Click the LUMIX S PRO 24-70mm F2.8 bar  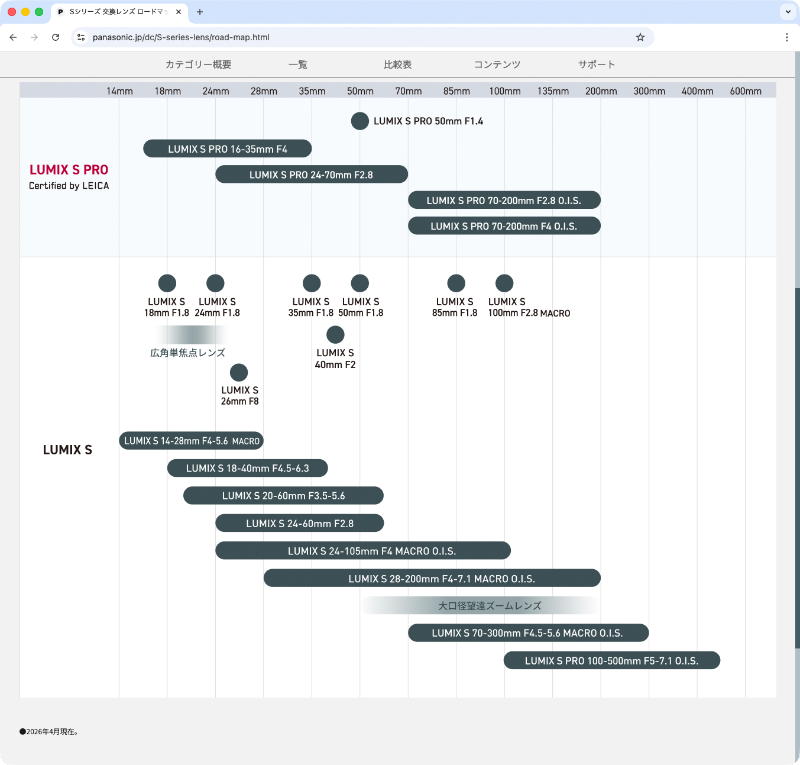pyautogui.click(x=312, y=175)
